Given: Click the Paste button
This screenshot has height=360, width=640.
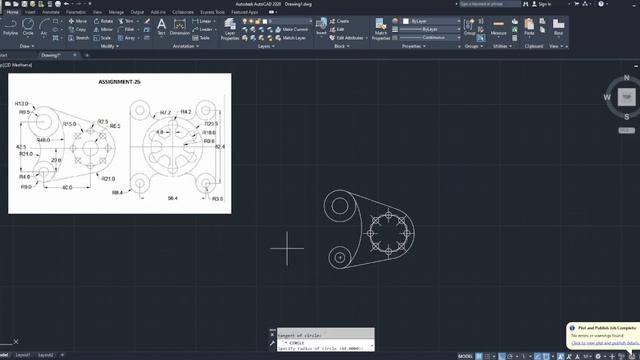Looking at the screenshot, I should [x=529, y=27].
